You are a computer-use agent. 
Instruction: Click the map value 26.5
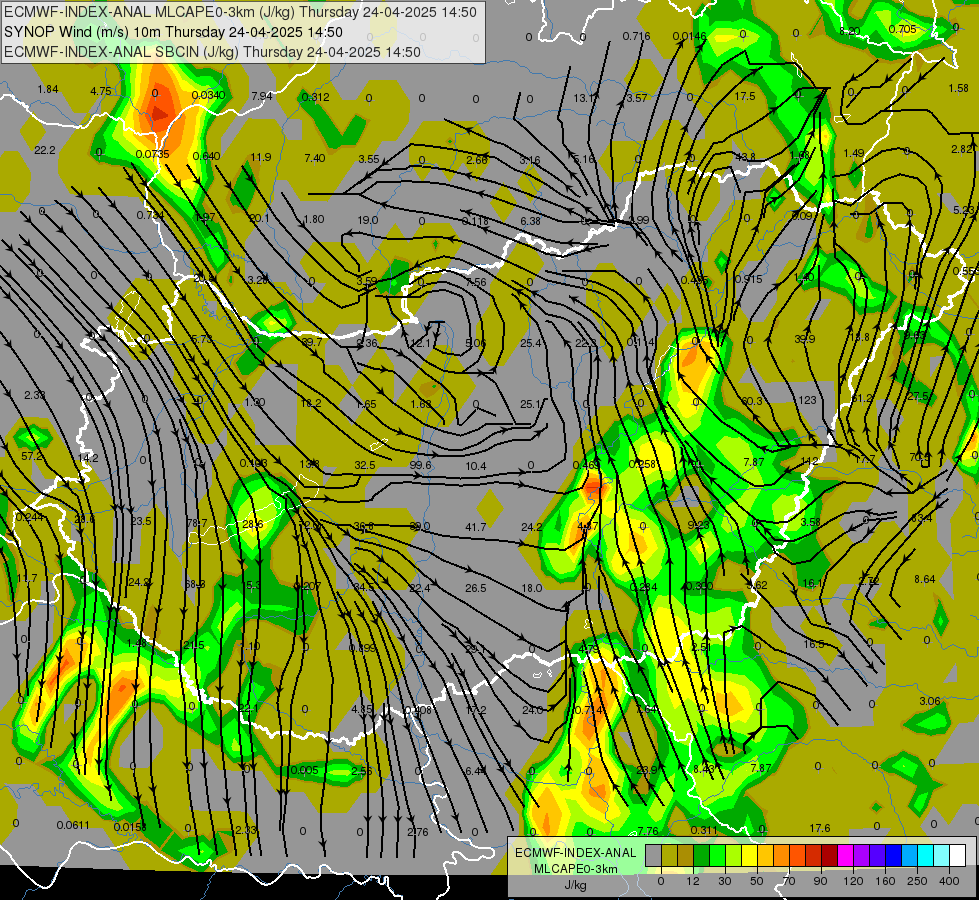pos(476,588)
